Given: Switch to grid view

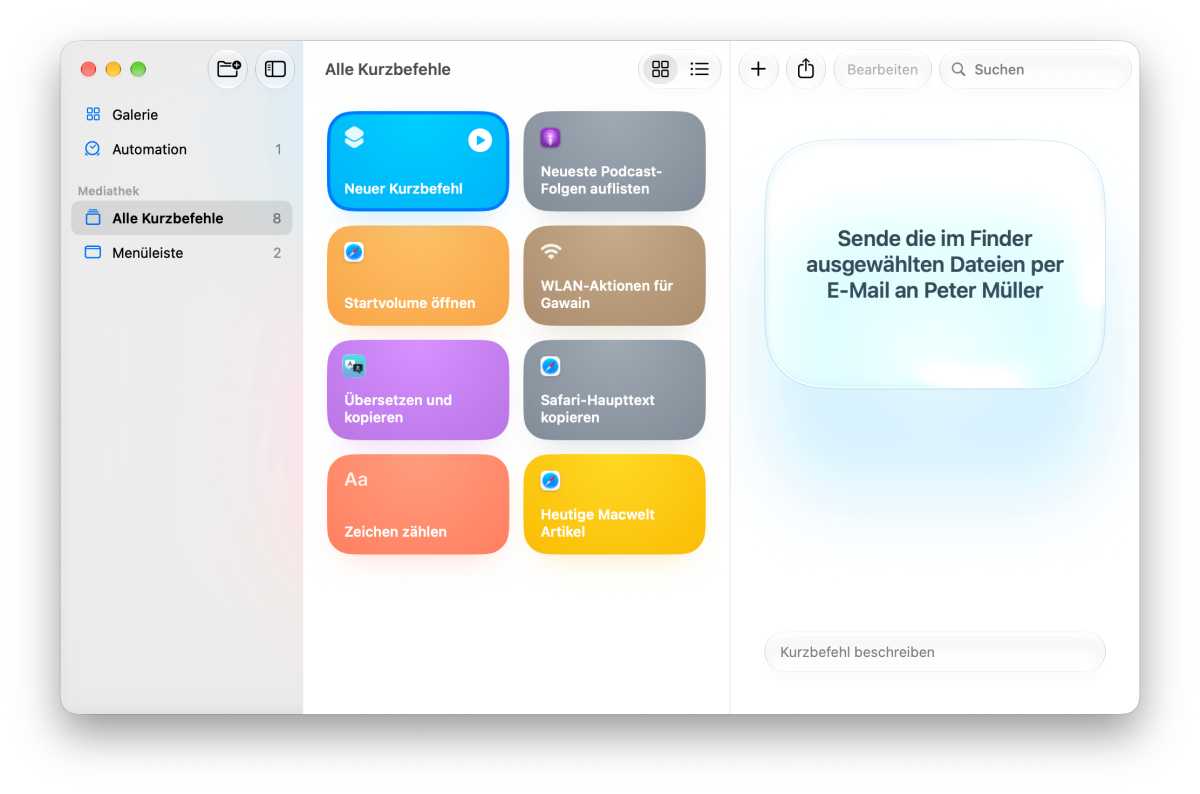Looking at the screenshot, I should [660, 69].
